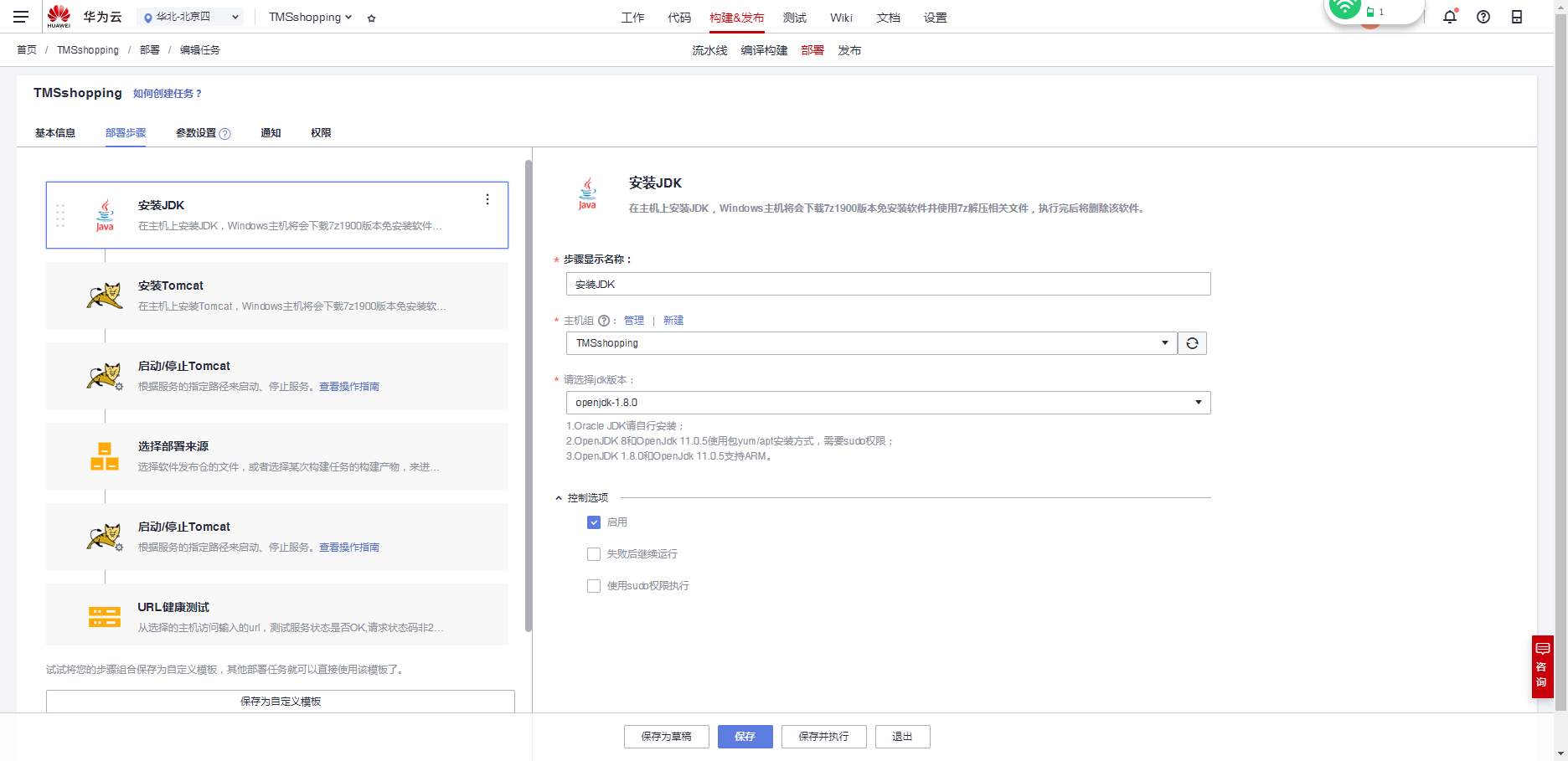1568x761 pixels.
Task: Open the notifications bell
Action: pyautogui.click(x=1450, y=17)
